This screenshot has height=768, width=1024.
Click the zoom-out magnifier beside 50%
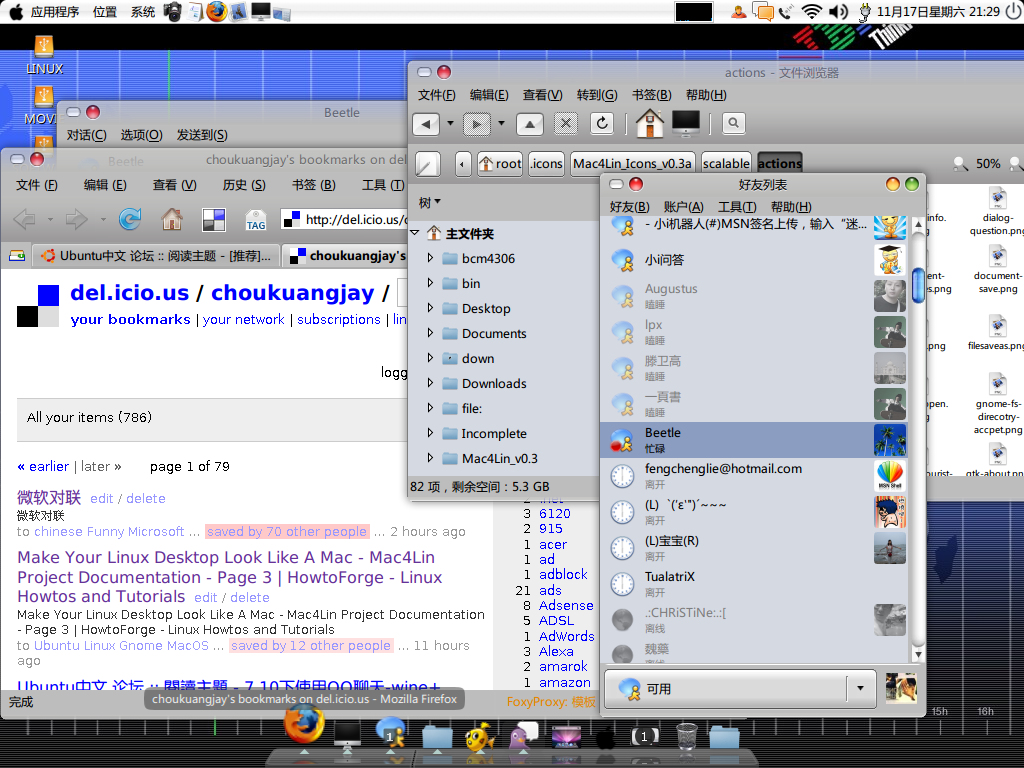pos(960,163)
